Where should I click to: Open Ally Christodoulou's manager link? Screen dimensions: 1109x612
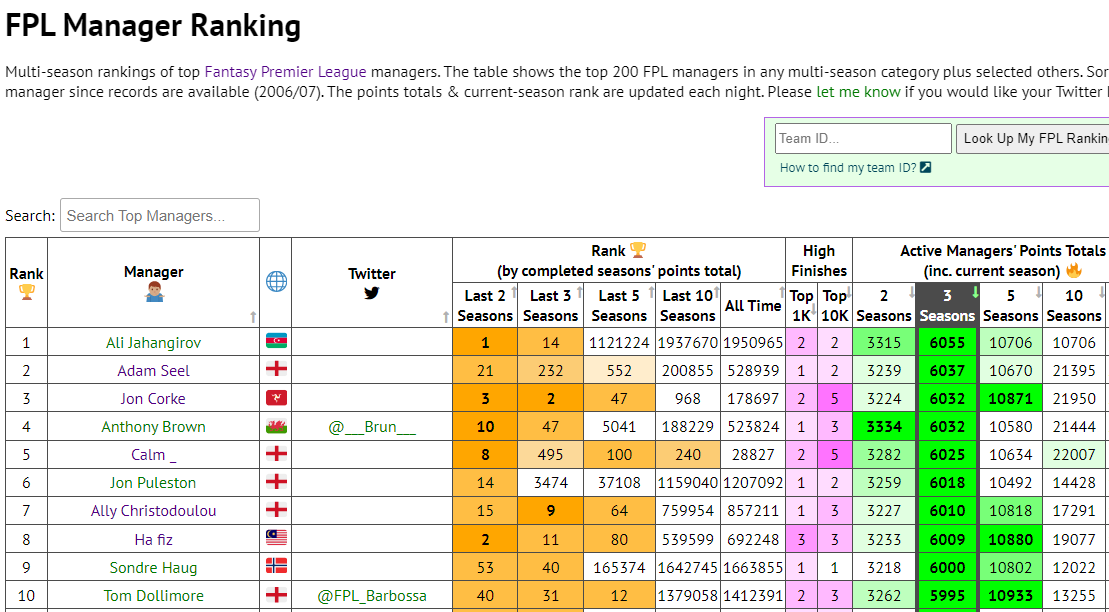point(153,511)
